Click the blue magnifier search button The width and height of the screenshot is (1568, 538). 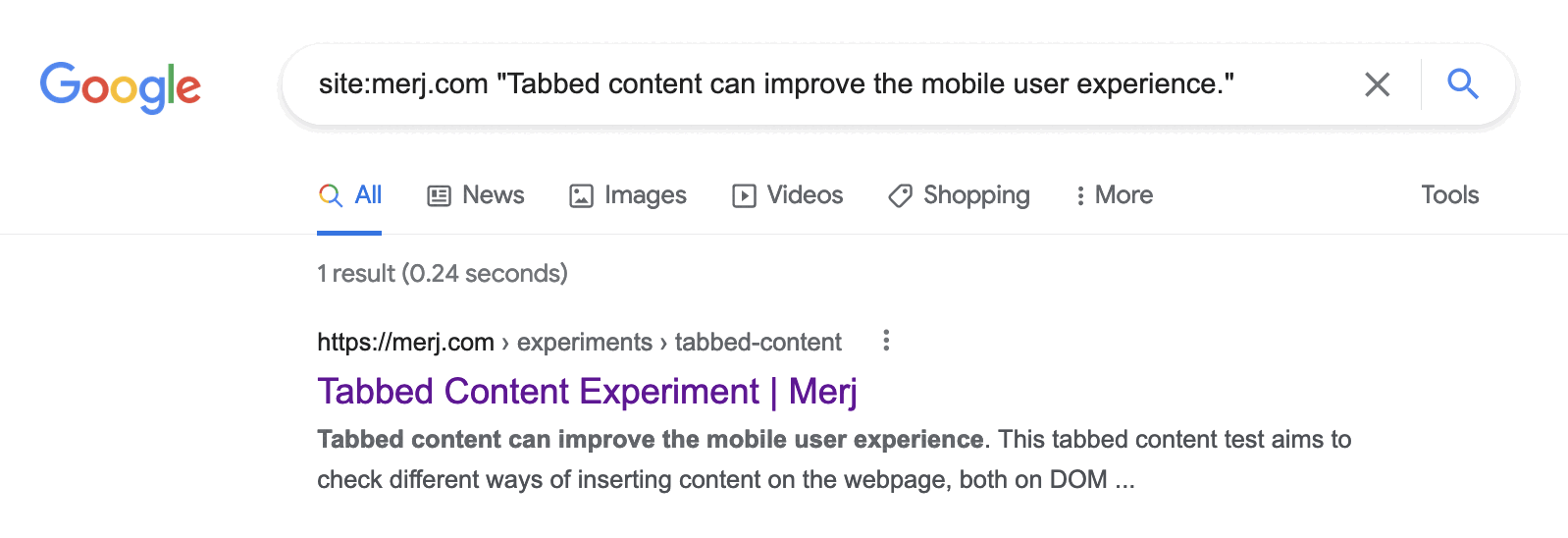pyautogui.click(x=1462, y=84)
